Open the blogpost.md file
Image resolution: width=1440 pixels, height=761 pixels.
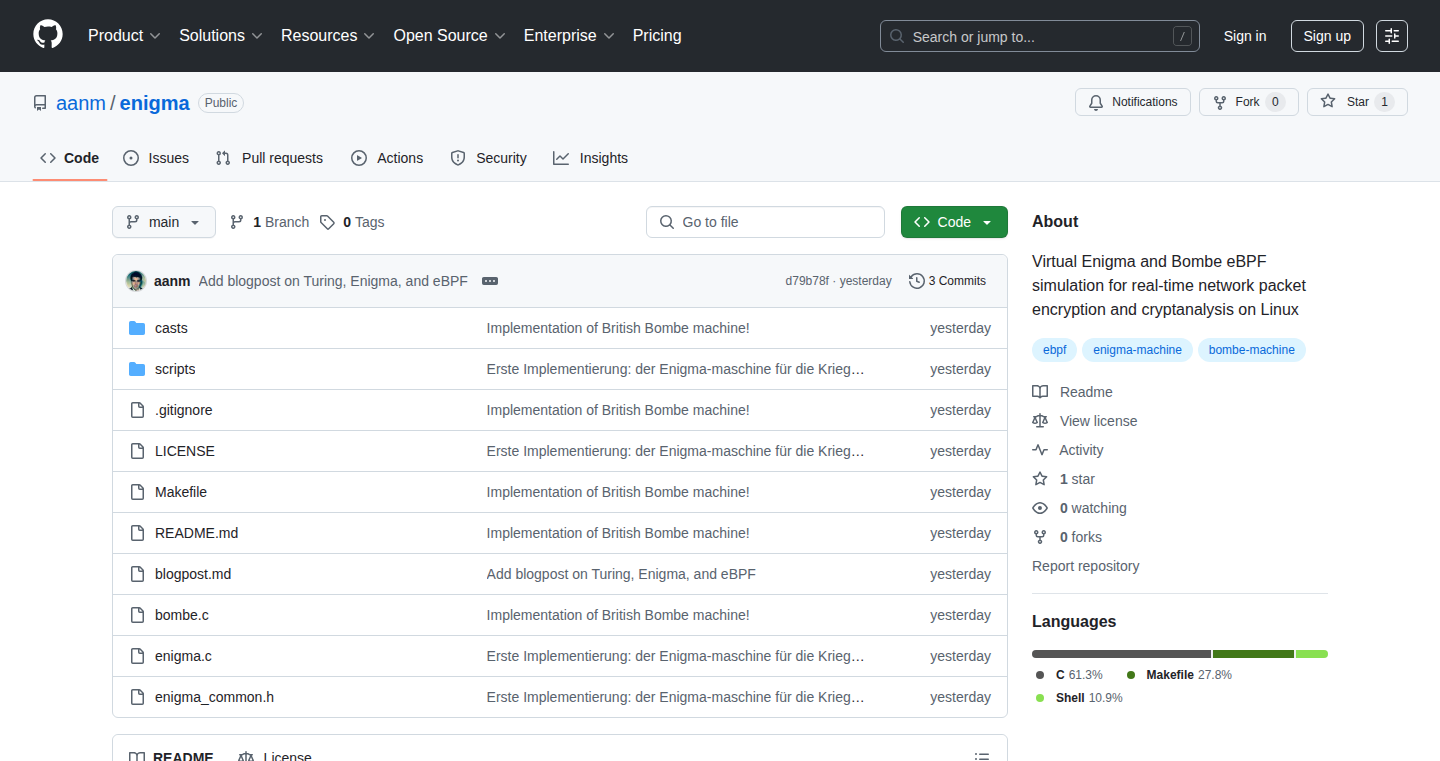coord(193,574)
